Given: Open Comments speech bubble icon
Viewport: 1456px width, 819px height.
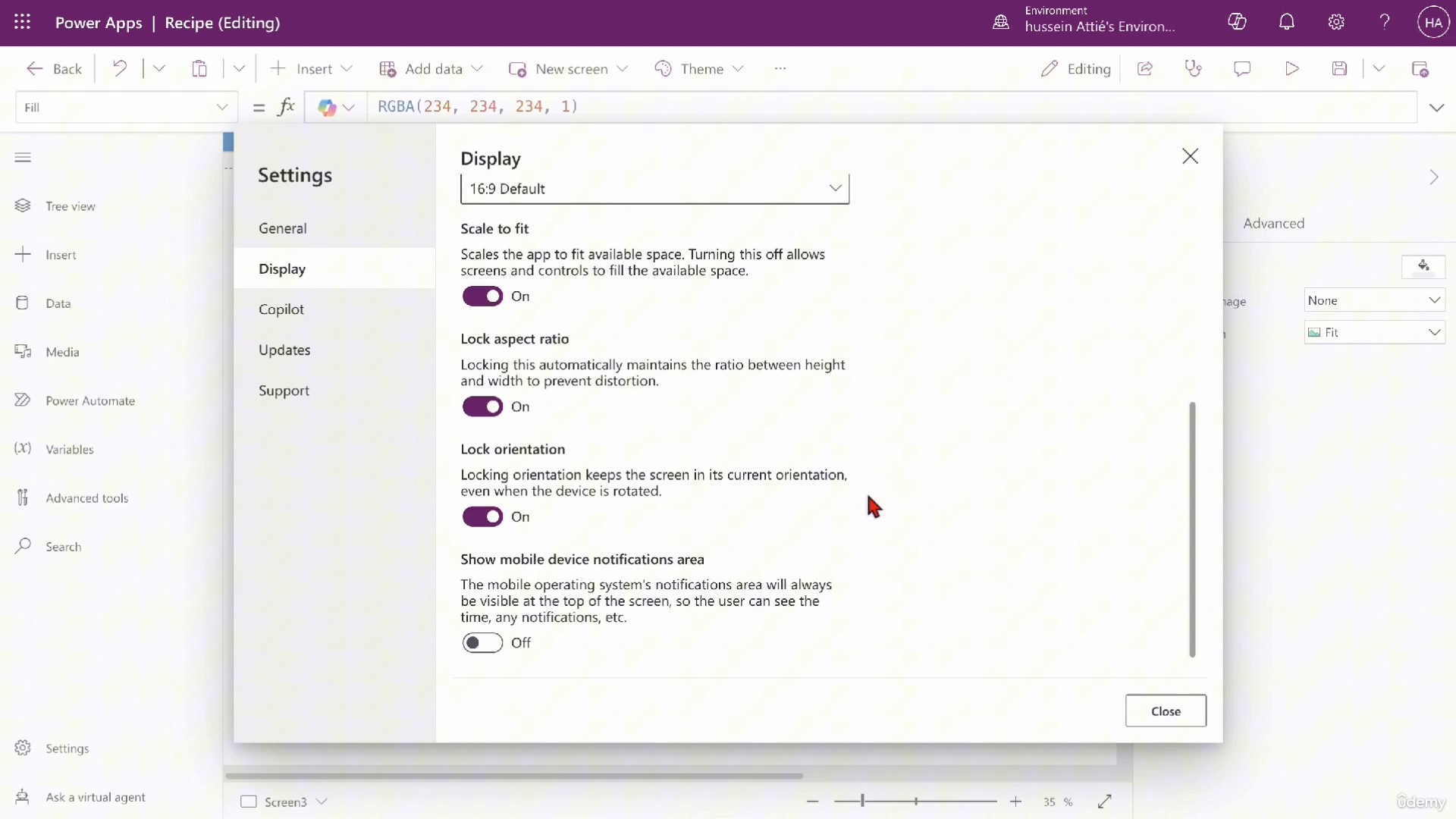Looking at the screenshot, I should (1242, 69).
